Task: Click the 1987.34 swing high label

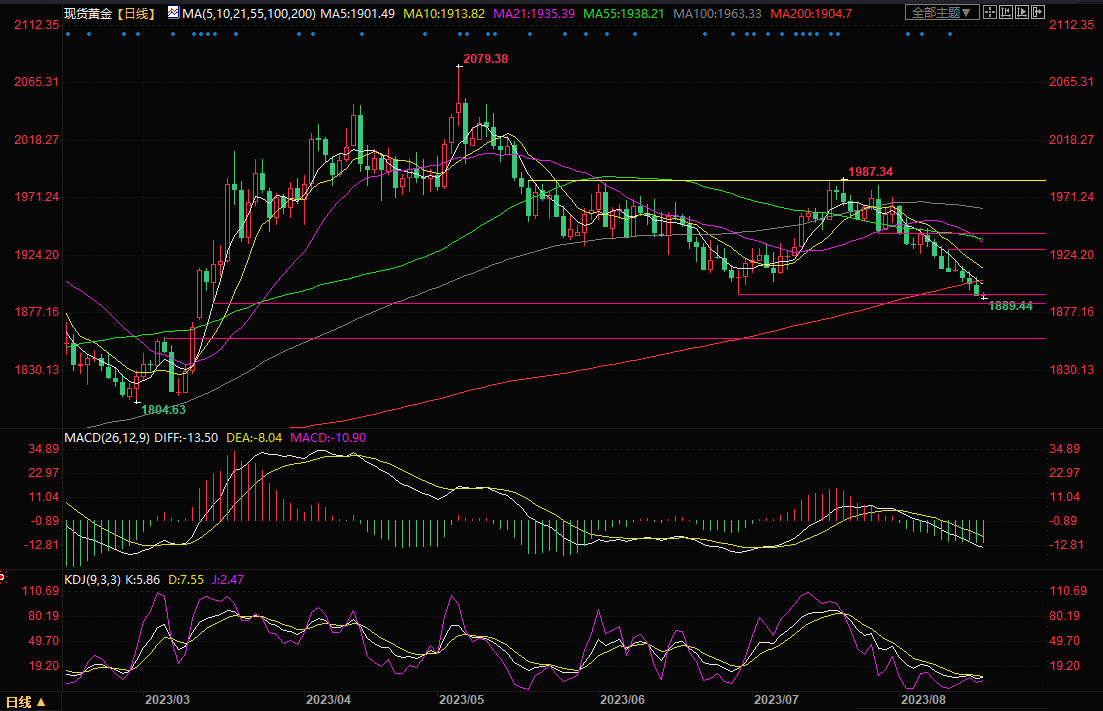Action: pyautogui.click(x=870, y=172)
